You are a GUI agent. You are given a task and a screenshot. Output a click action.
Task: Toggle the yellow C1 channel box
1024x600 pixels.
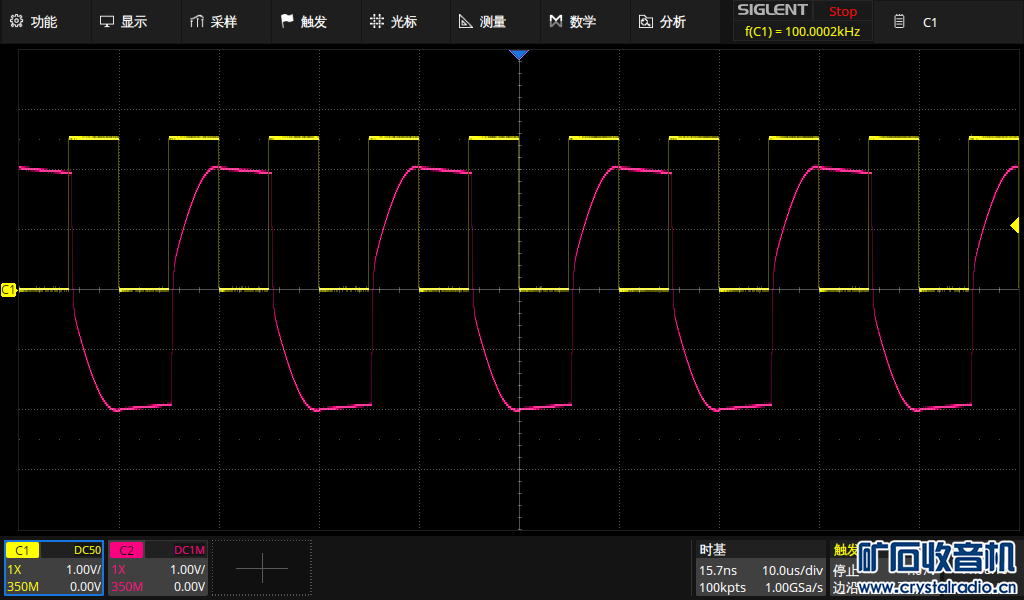22,550
